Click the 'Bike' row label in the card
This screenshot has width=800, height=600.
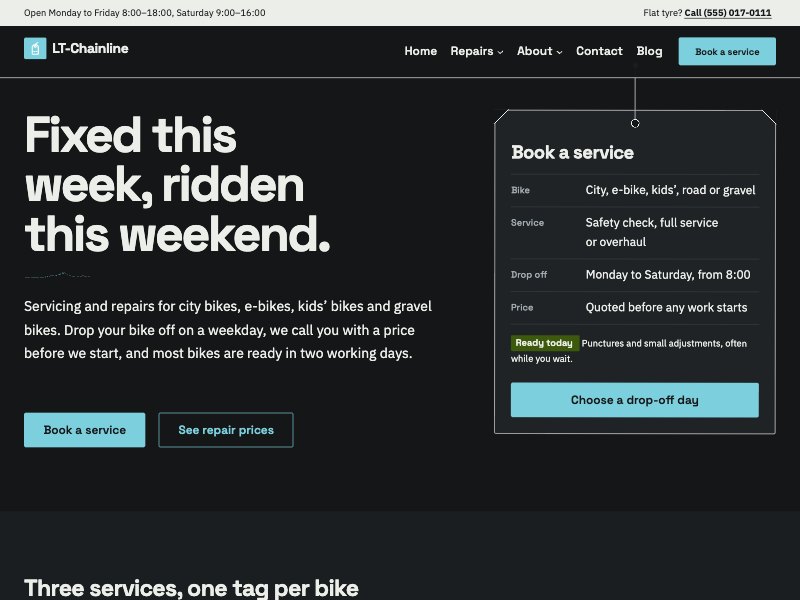click(x=520, y=190)
